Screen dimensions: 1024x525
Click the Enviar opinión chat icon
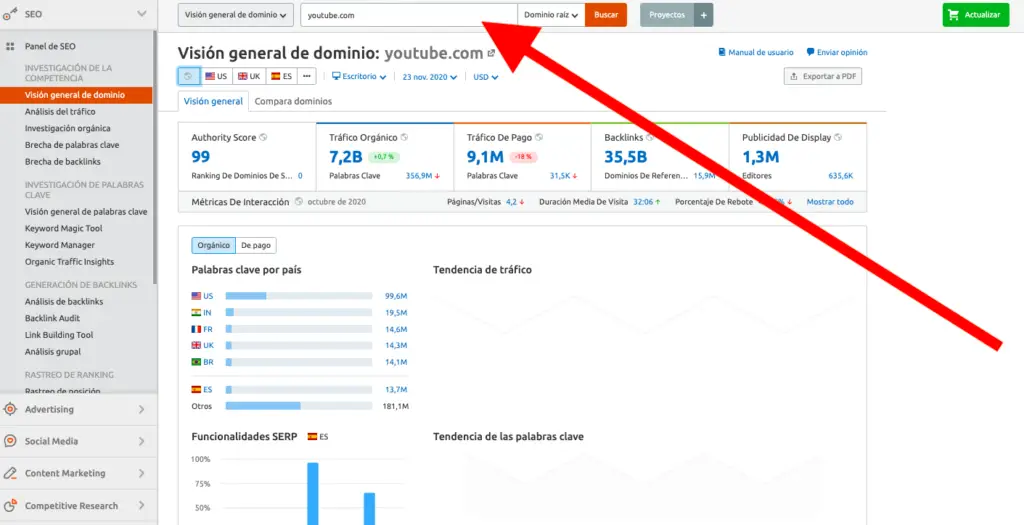(x=810, y=52)
